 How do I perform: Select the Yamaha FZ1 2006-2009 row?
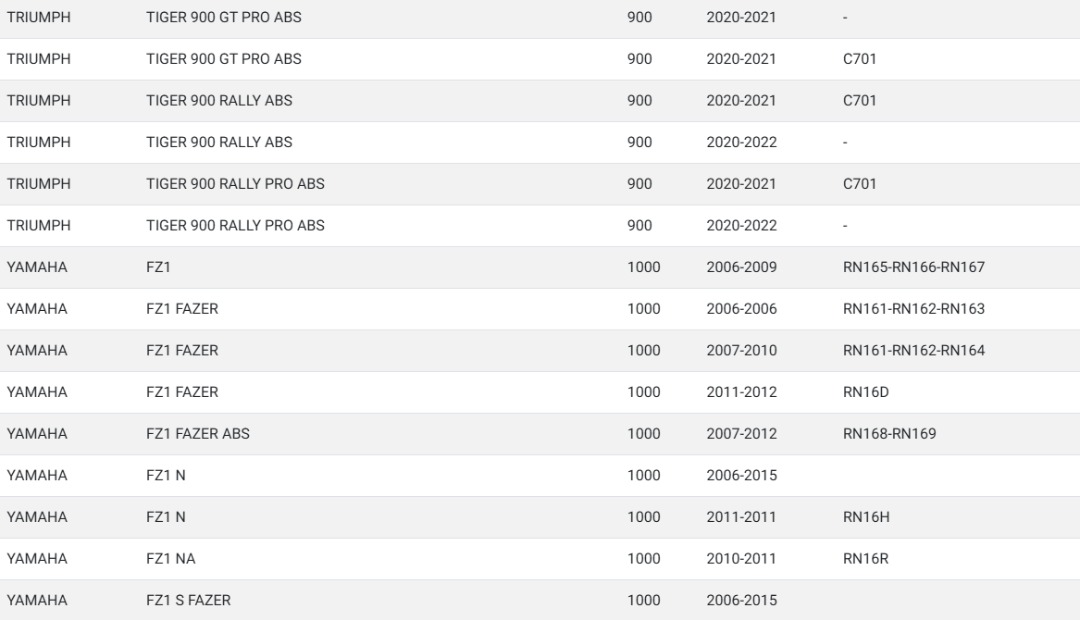point(540,267)
